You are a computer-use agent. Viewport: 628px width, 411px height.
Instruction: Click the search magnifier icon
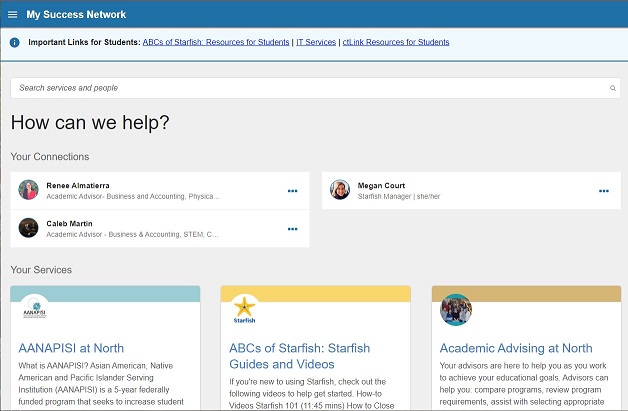pyautogui.click(x=612, y=88)
